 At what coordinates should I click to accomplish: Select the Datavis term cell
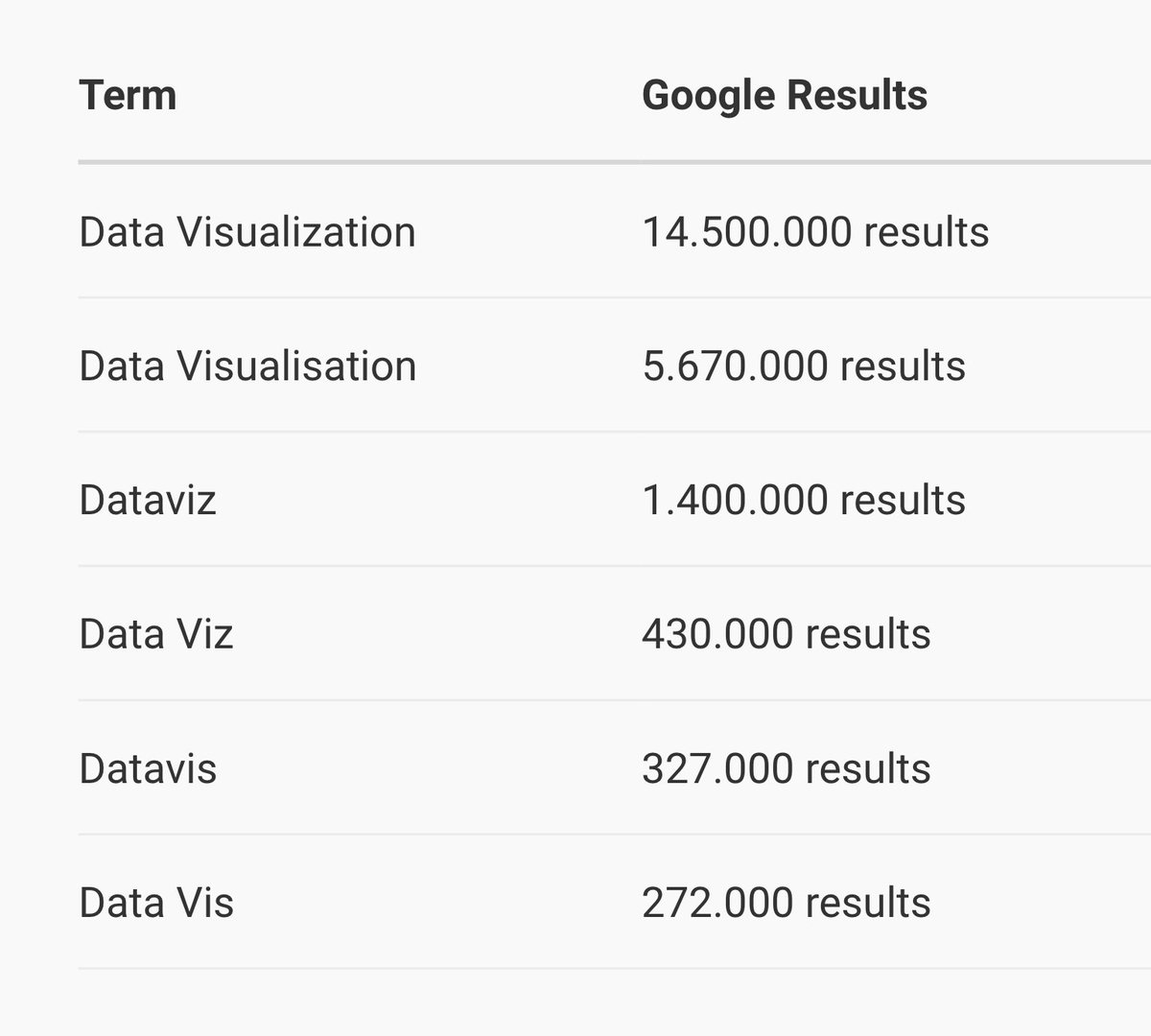(148, 769)
